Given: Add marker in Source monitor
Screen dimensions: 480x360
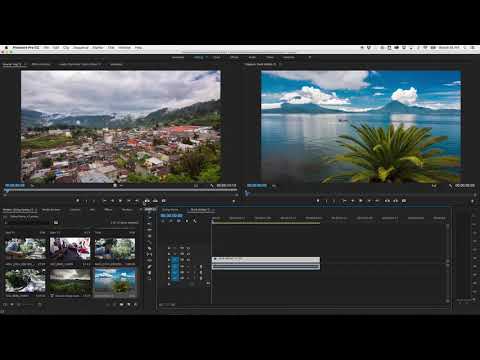Looking at the screenshot, I should click(x=78, y=201).
